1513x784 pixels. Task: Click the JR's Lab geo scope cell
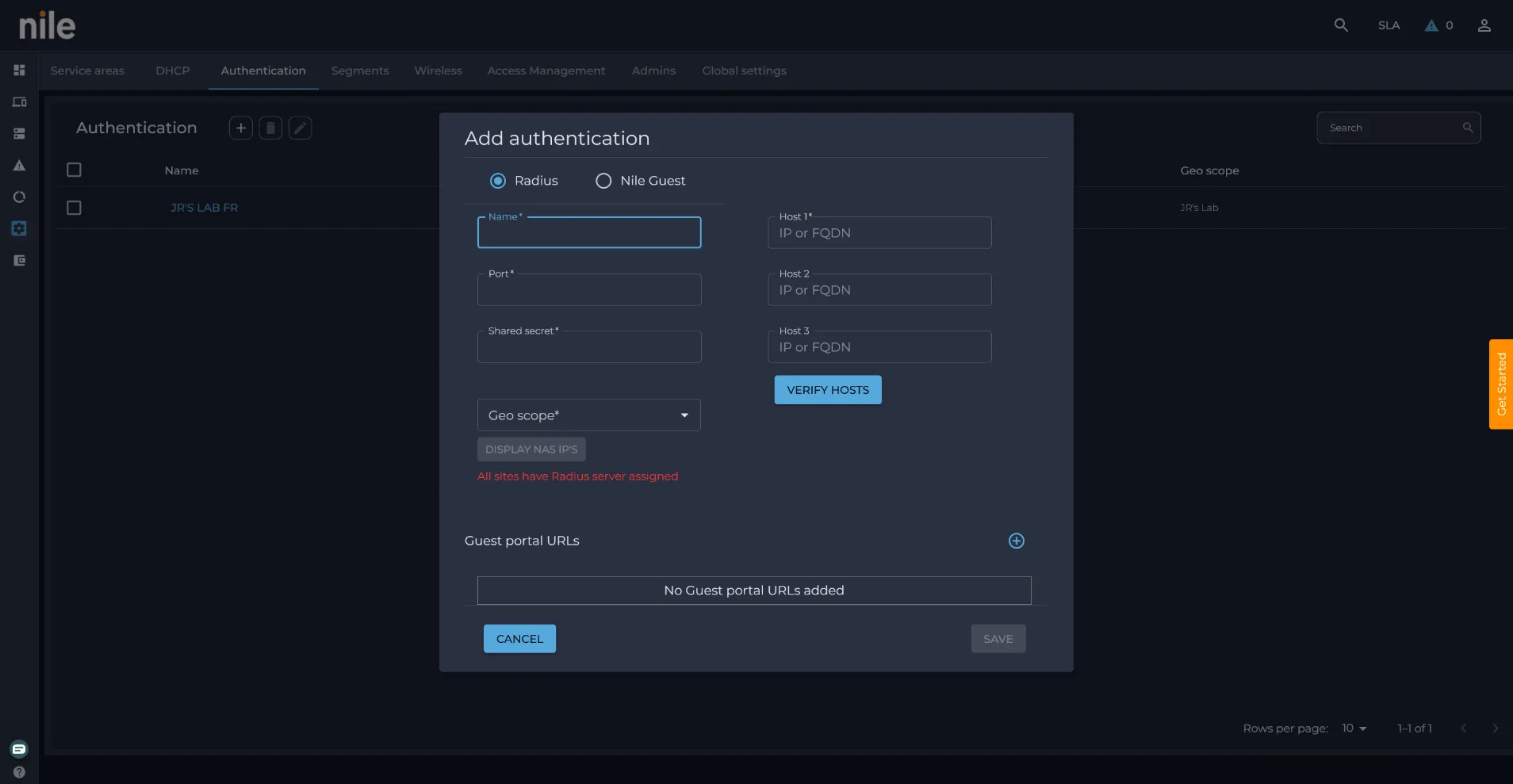pyautogui.click(x=1199, y=208)
